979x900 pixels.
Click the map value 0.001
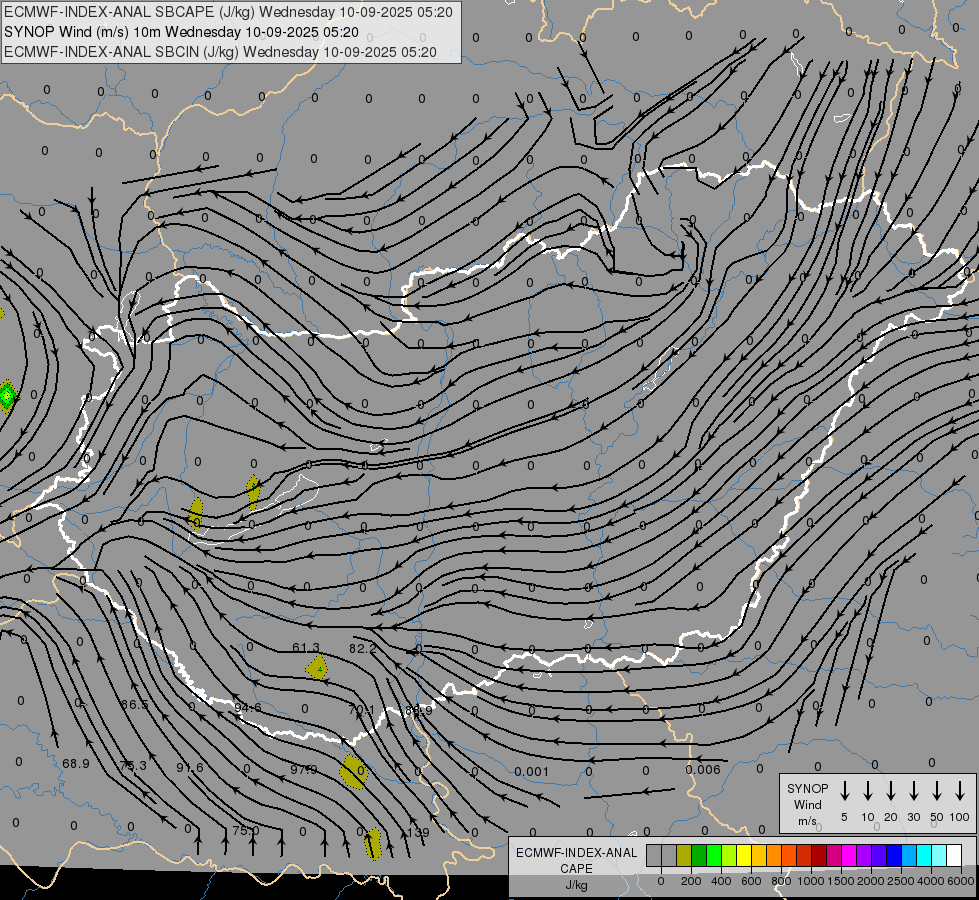point(532,771)
